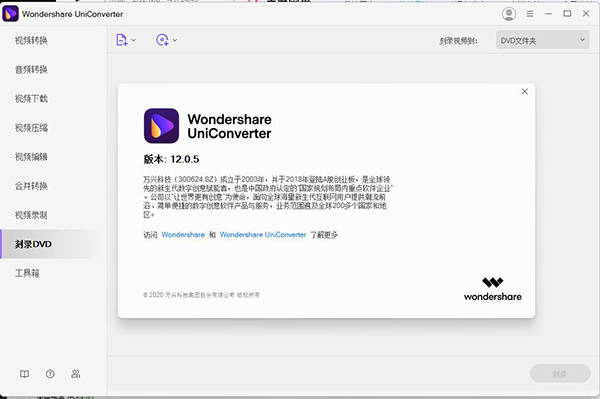Click the UniConverter logo in title bar

[10, 14]
